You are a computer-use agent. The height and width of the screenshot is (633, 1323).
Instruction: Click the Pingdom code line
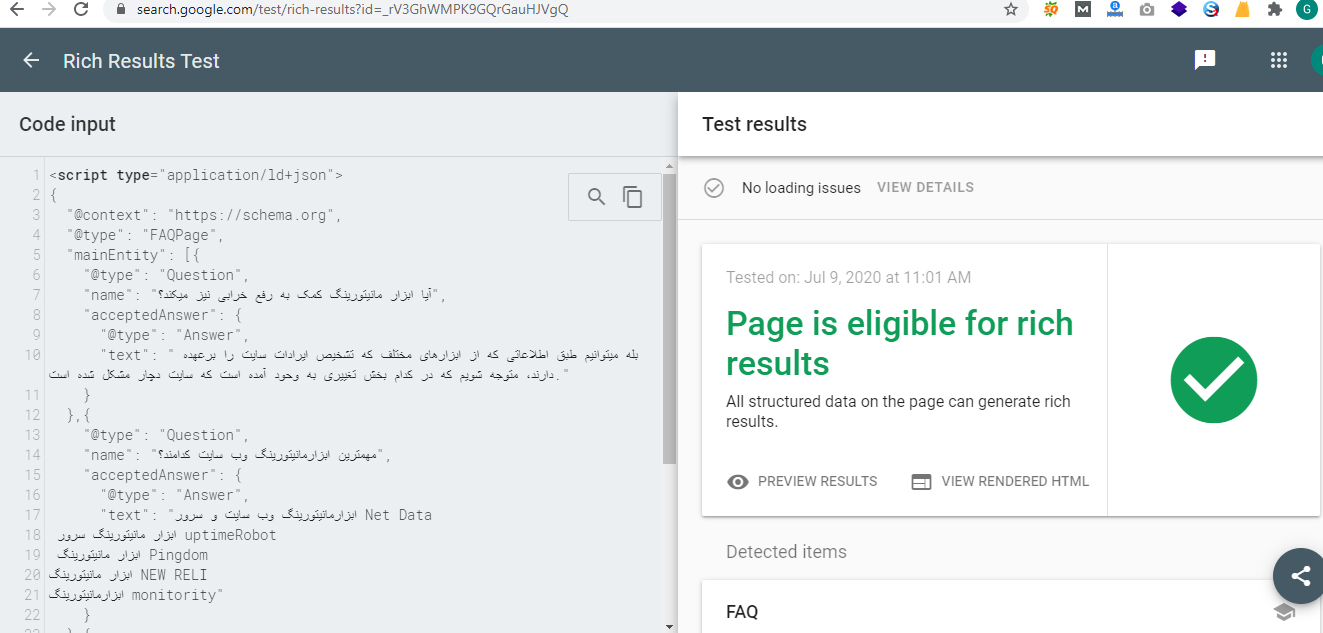pyautogui.click(x=131, y=555)
